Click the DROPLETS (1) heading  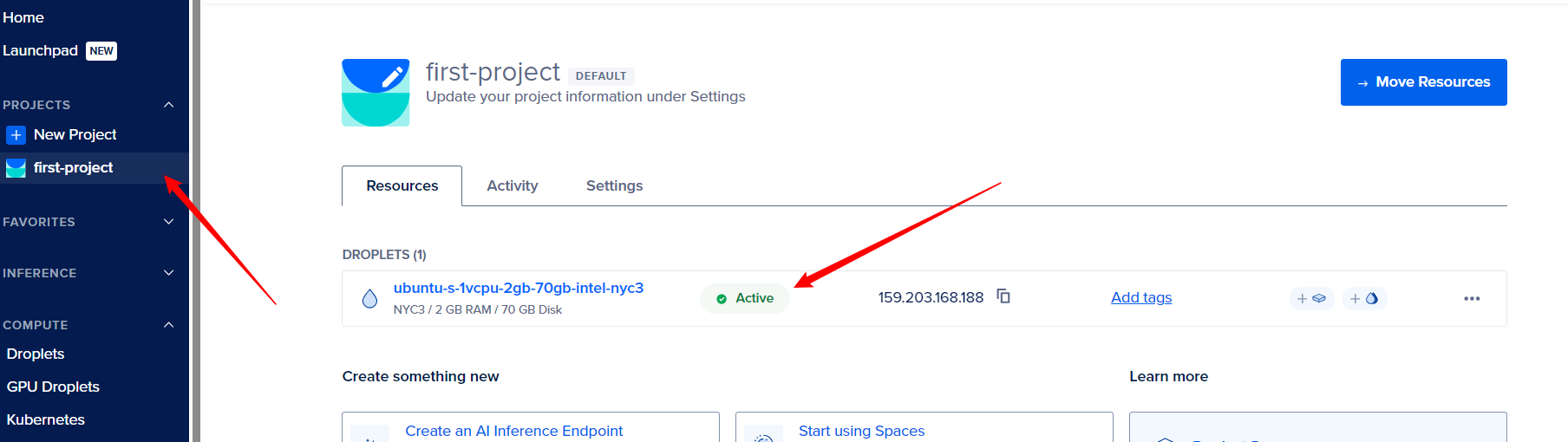pyautogui.click(x=384, y=255)
